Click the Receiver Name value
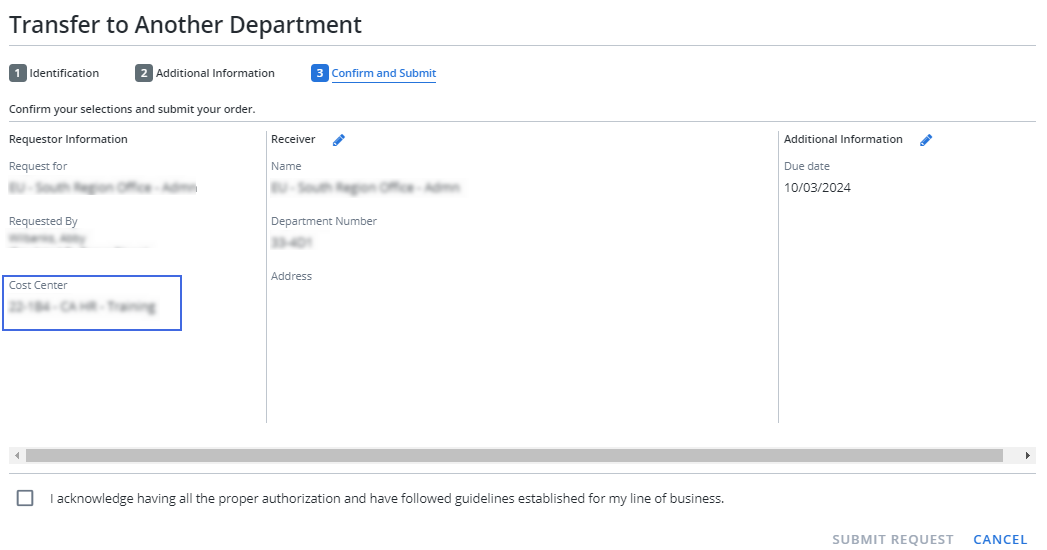1047x550 pixels. click(365, 188)
